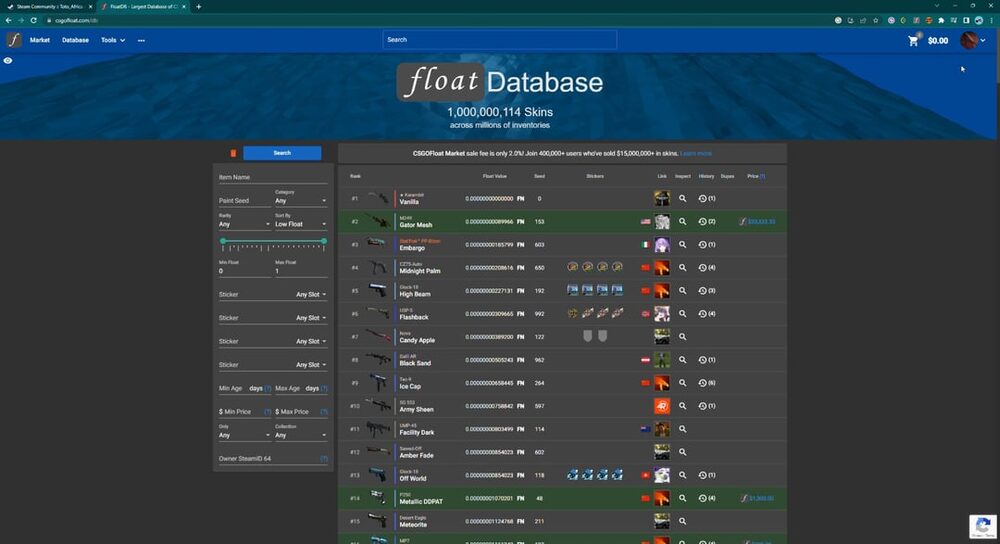Screen dimensions: 1000x544
Task: Open the three-dots more menu
Action: click(x=141, y=40)
